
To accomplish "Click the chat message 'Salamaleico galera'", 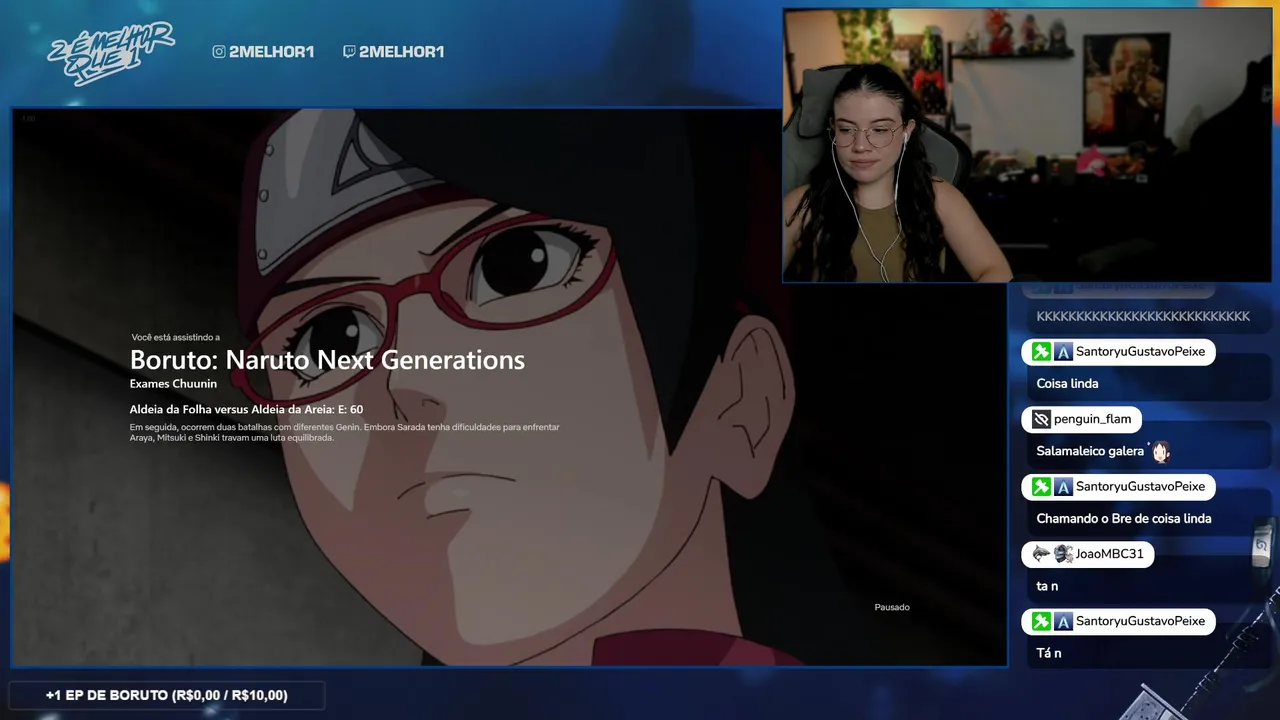I will pyautogui.click(x=1090, y=452).
